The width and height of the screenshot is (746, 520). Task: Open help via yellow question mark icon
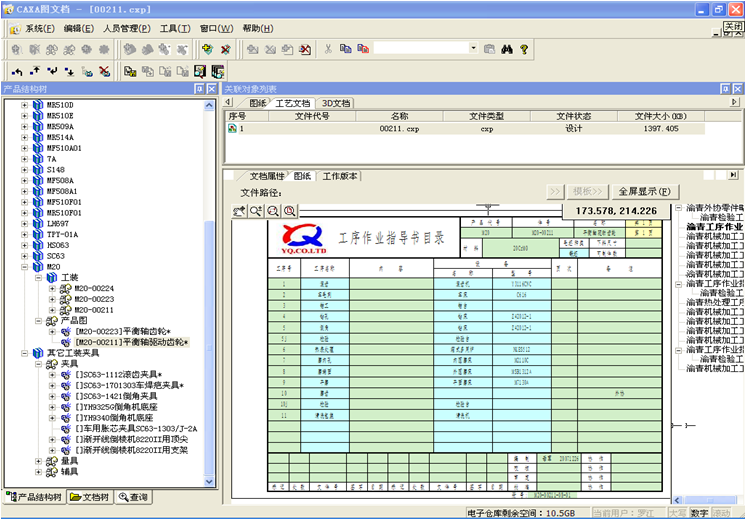[x=524, y=49]
